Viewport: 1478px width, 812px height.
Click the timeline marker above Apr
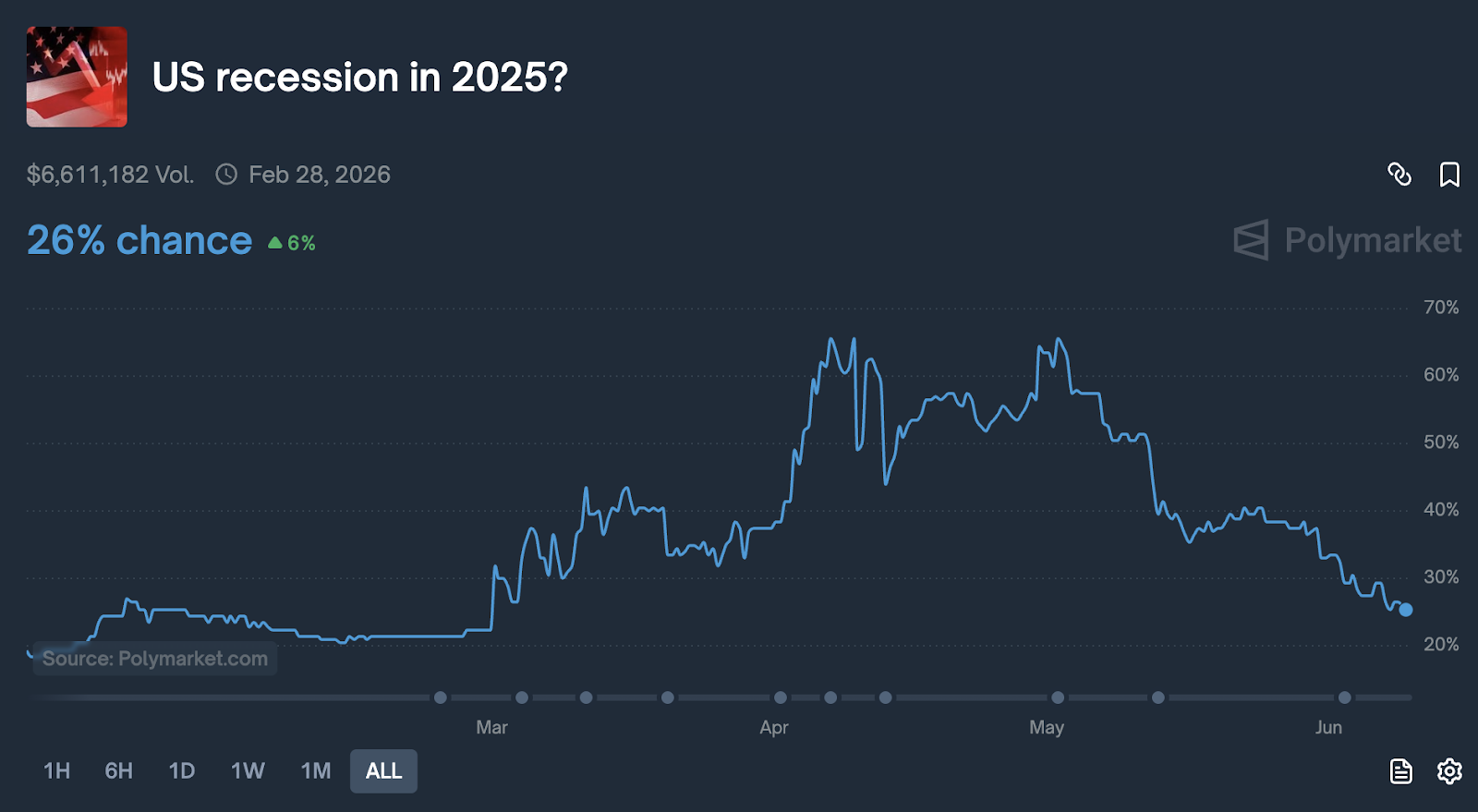(x=781, y=697)
